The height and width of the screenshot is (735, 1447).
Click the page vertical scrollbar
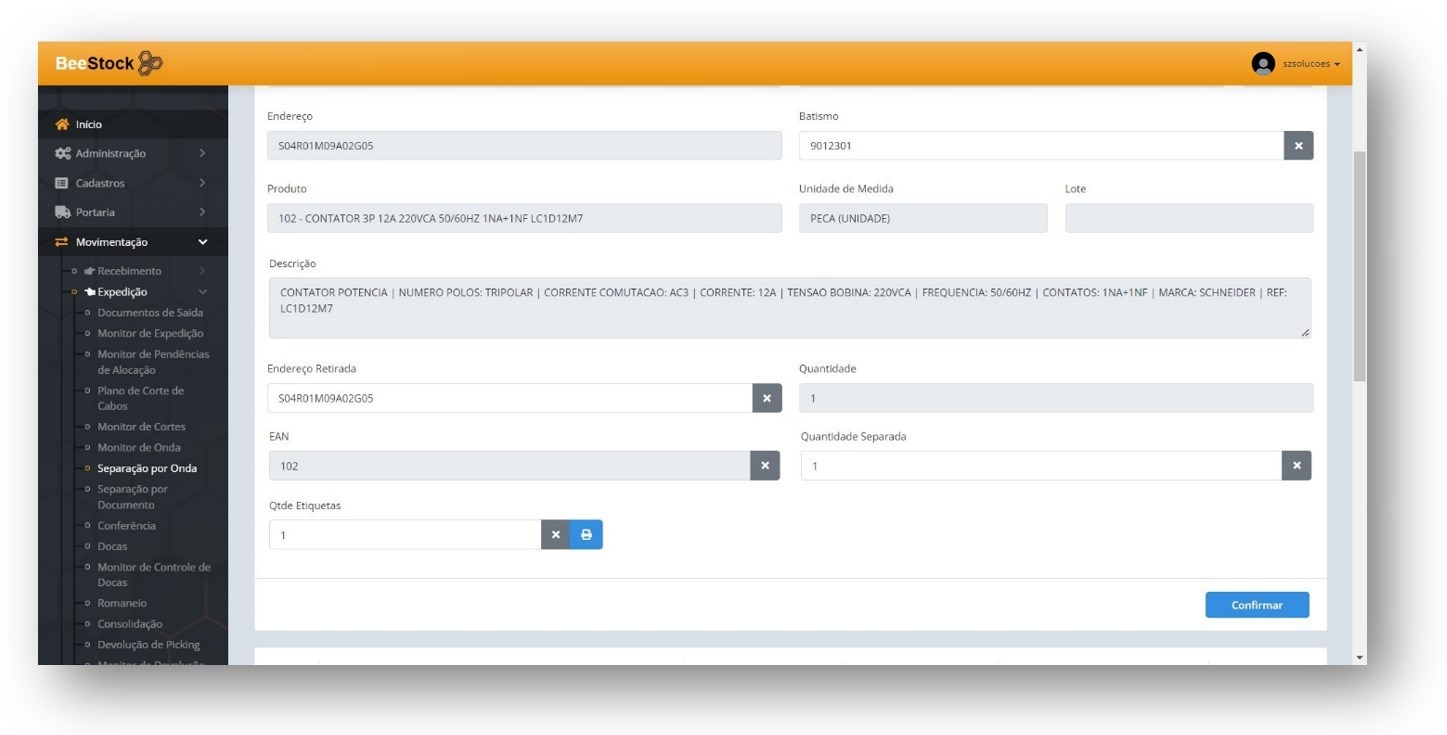1358,266
